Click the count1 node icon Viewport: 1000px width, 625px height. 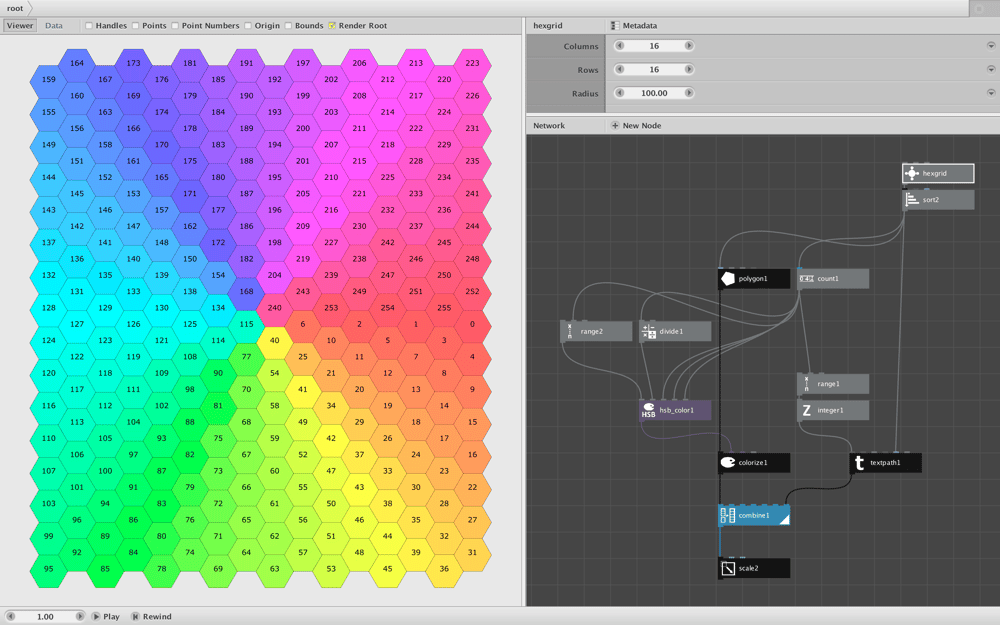point(806,279)
